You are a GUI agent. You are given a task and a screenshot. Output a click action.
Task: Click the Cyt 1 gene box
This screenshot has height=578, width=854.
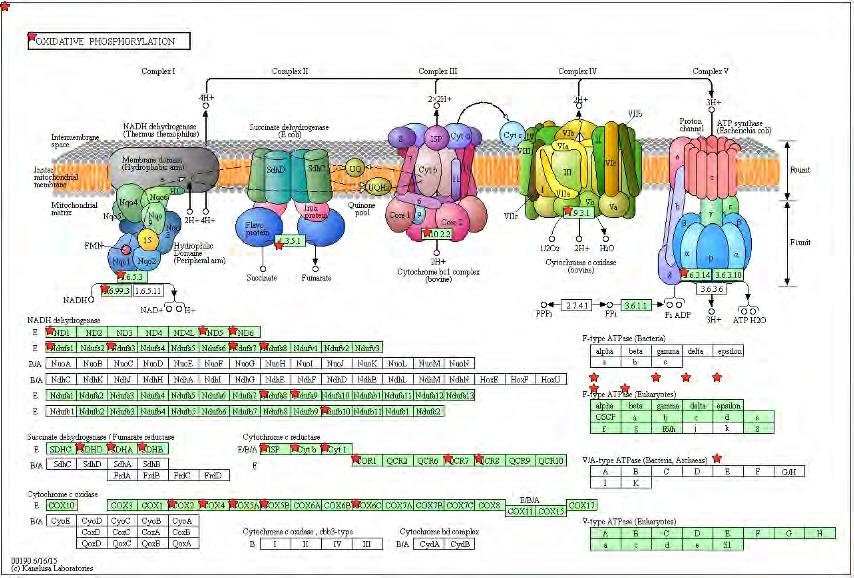tap(337, 449)
